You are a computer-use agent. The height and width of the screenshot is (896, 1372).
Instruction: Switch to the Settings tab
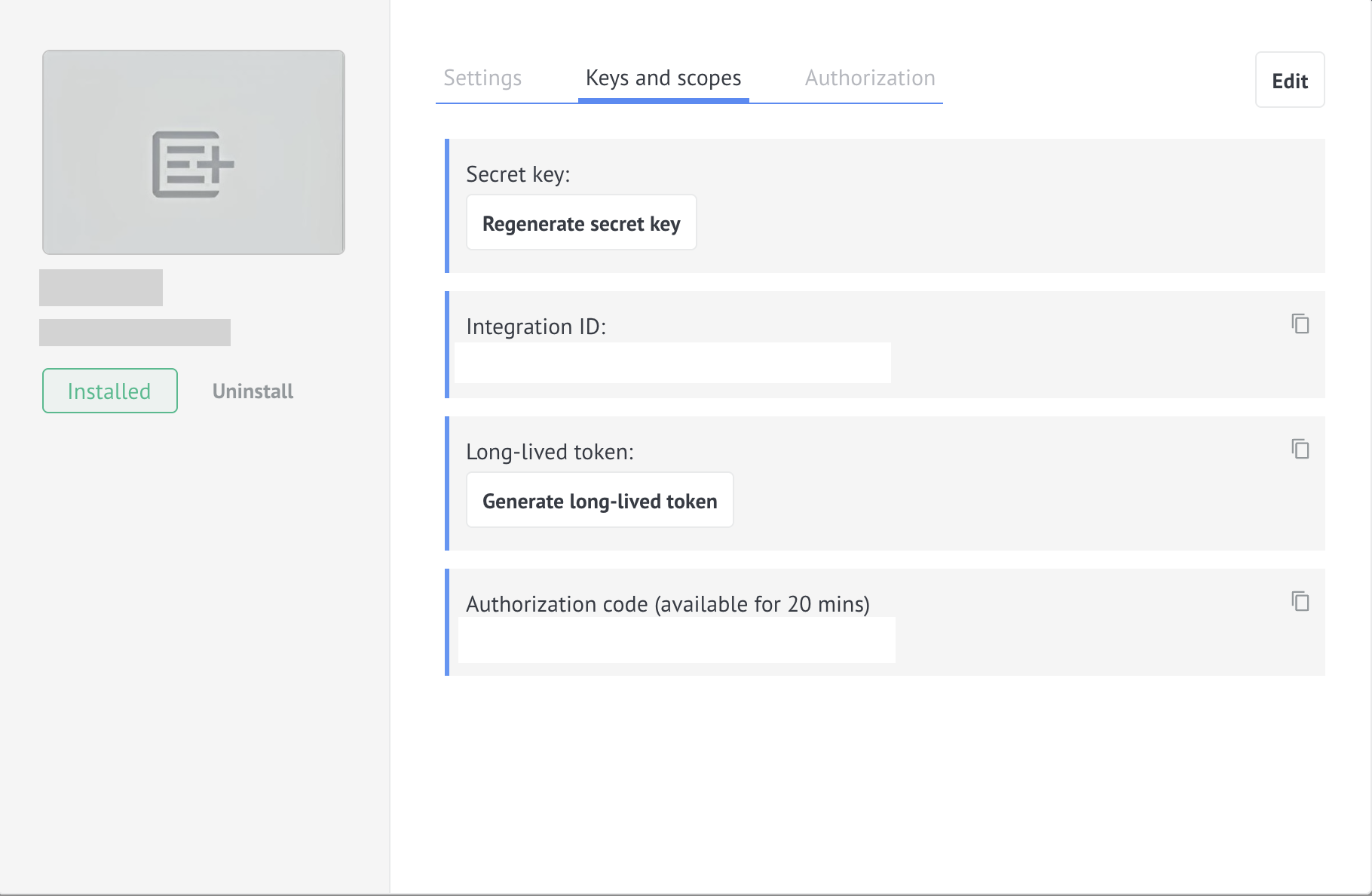pyautogui.click(x=482, y=78)
